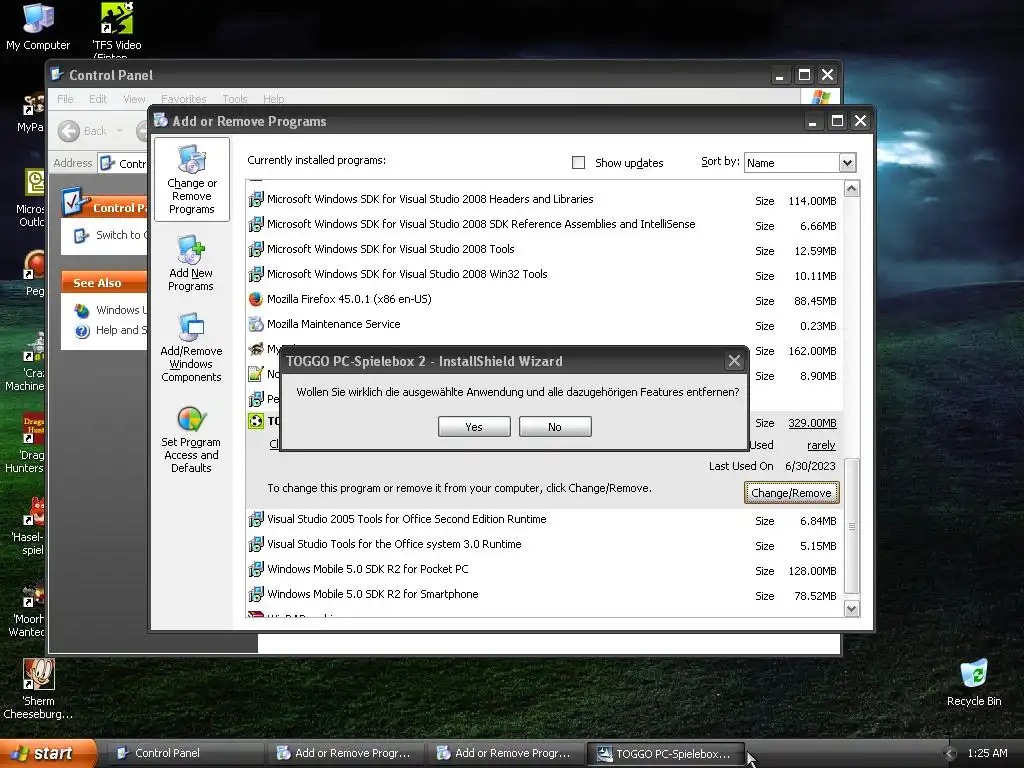Select Visual Studio Tools for the Office system 3.0 Runtime

[544, 544]
